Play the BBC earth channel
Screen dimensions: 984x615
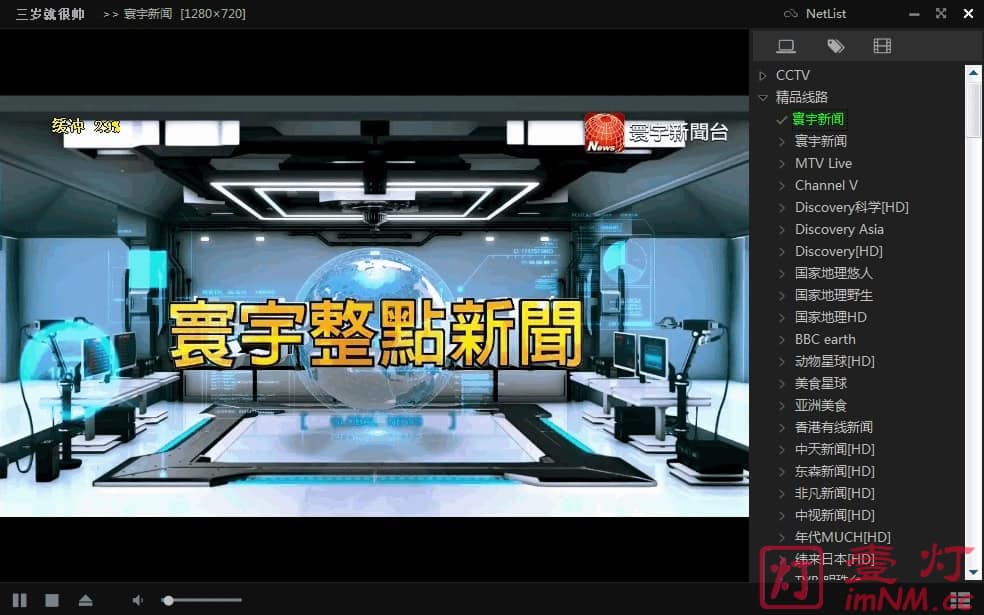pos(824,339)
